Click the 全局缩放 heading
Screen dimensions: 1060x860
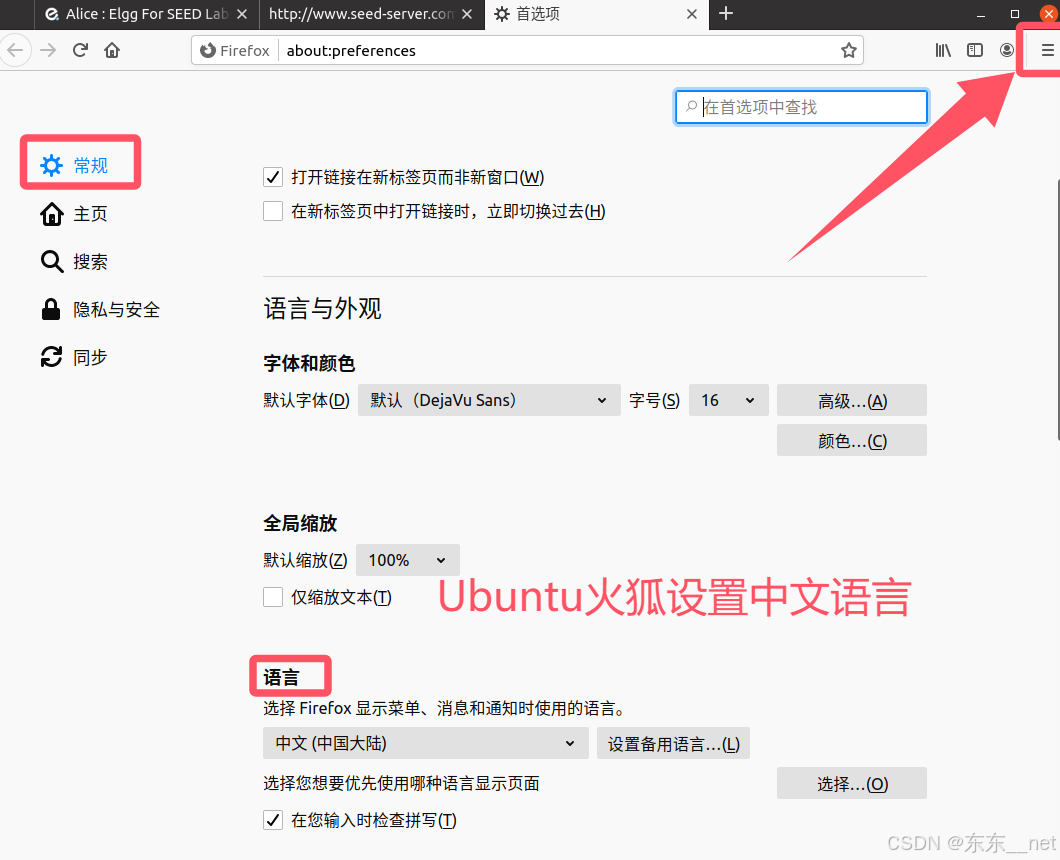(300, 523)
